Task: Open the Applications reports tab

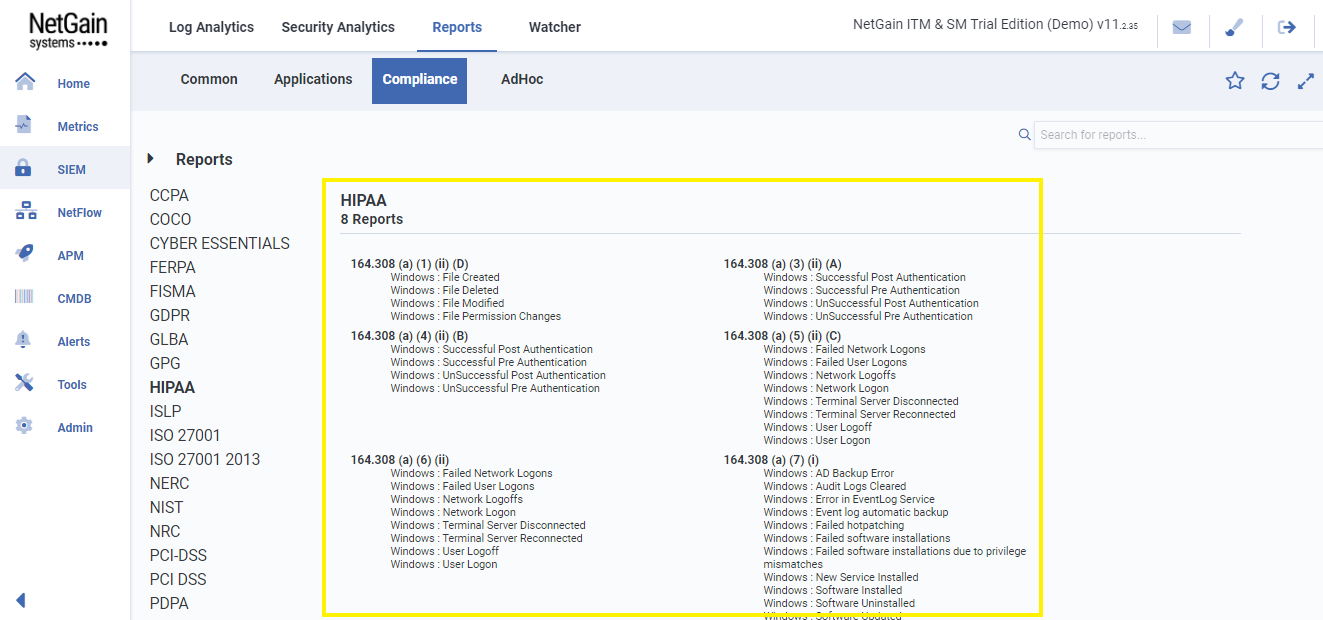Action: 313,79
